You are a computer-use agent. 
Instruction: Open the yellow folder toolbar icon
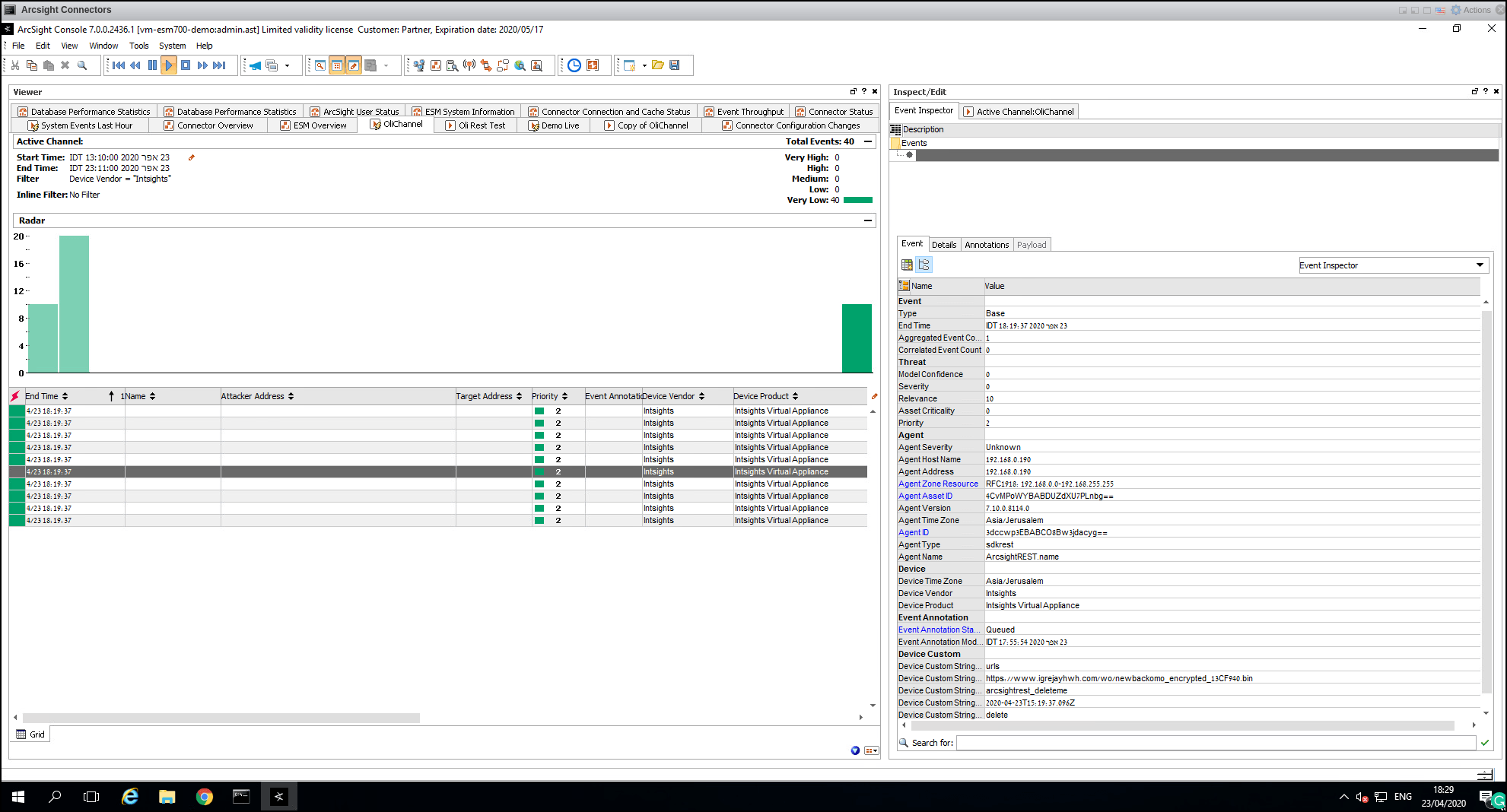click(x=657, y=65)
